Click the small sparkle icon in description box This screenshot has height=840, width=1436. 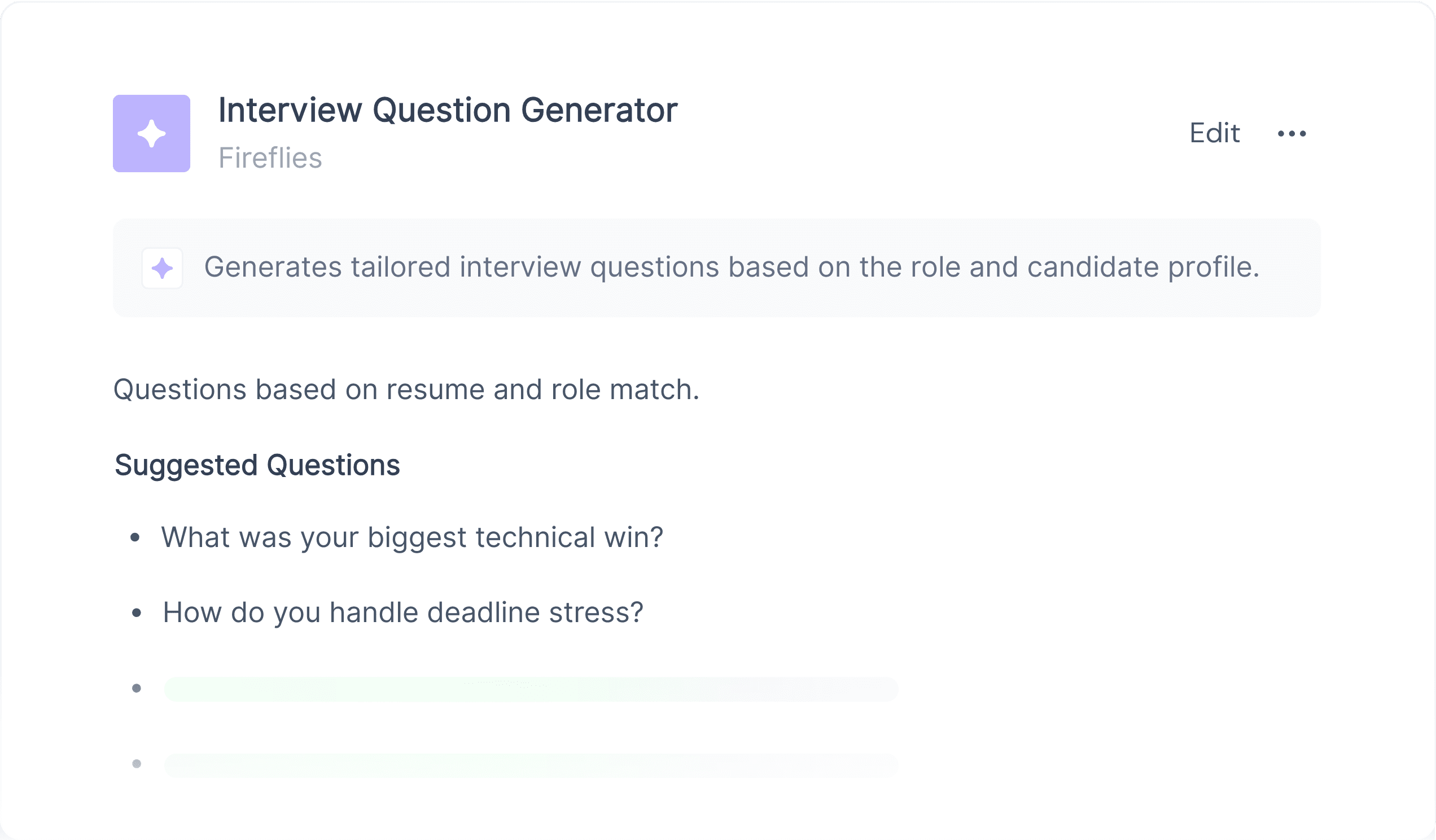coord(163,268)
